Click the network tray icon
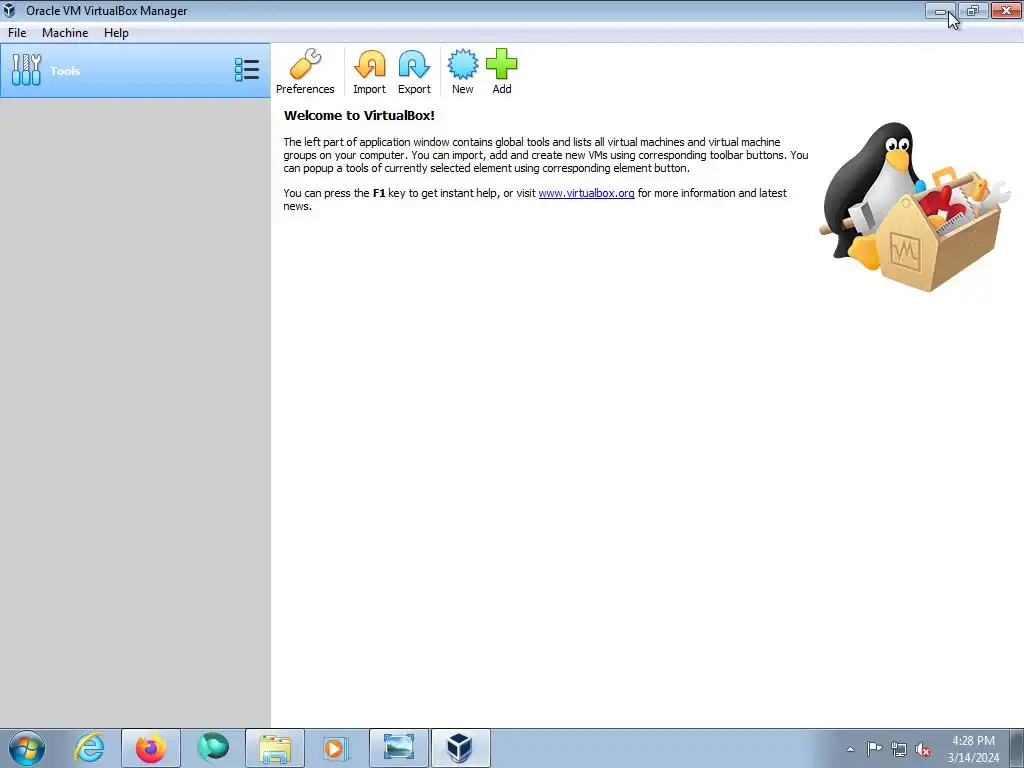Image resolution: width=1024 pixels, height=768 pixels. coord(899,749)
